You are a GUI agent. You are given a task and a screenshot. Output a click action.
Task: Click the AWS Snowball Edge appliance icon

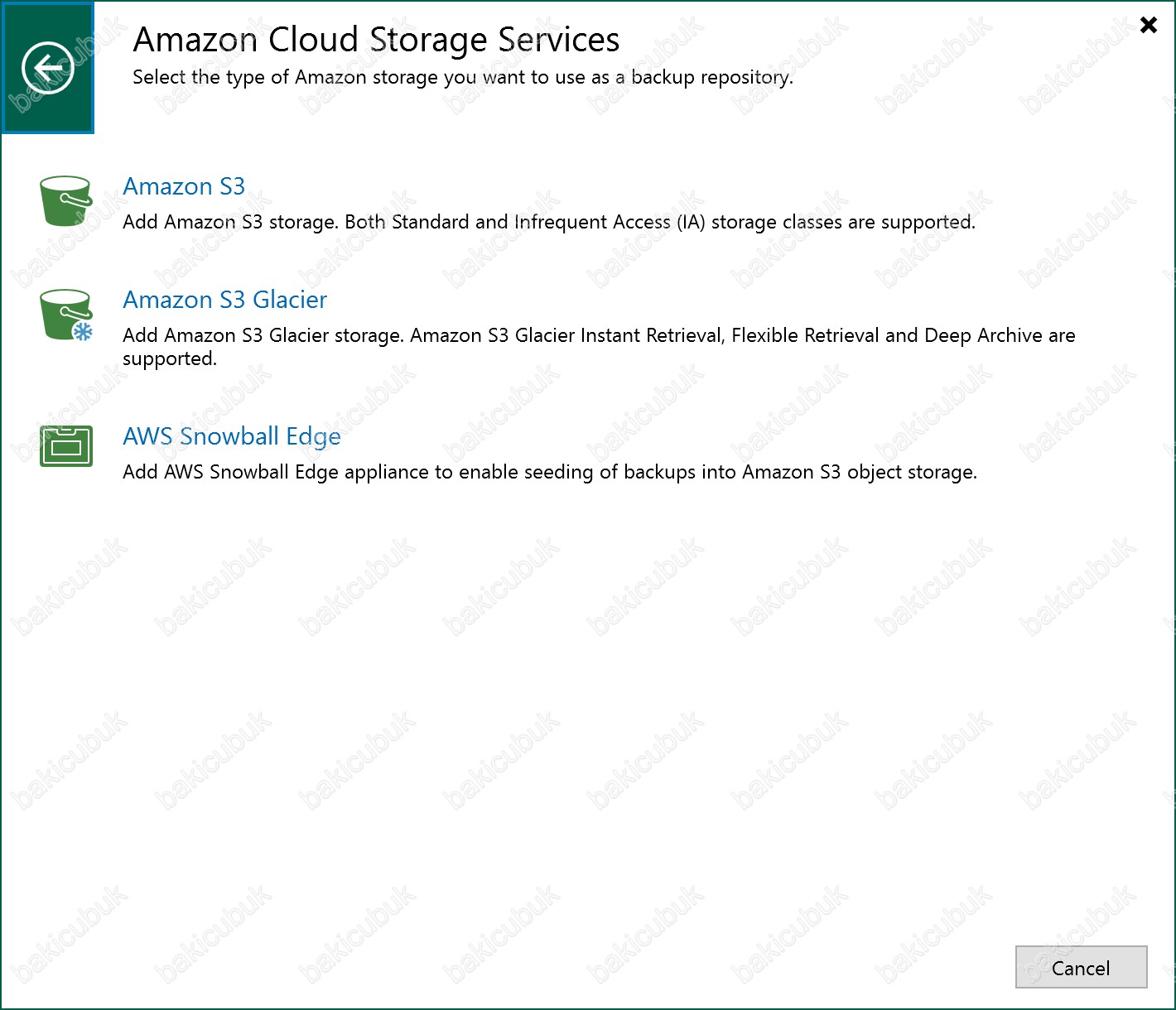pyautogui.click(x=66, y=446)
